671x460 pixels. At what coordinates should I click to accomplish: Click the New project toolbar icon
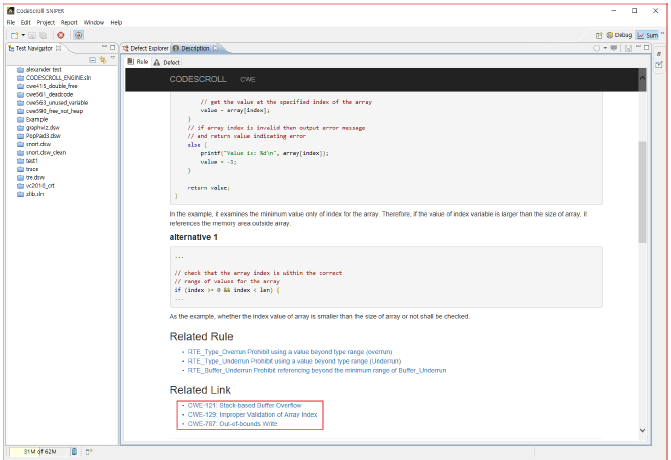15,36
